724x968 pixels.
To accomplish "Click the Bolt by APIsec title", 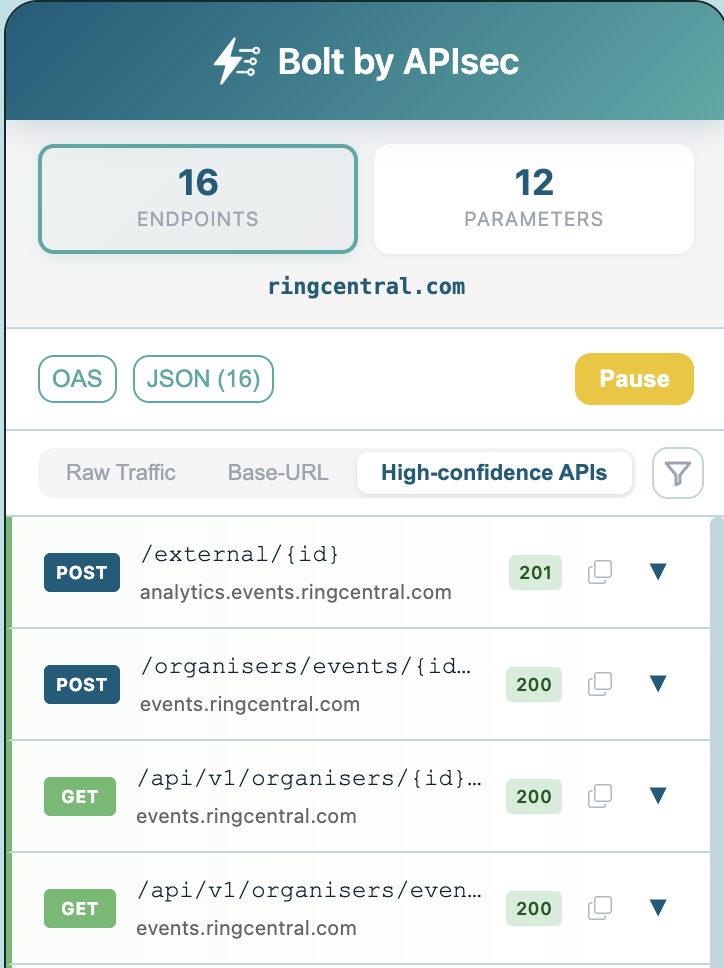I will 398,61.
